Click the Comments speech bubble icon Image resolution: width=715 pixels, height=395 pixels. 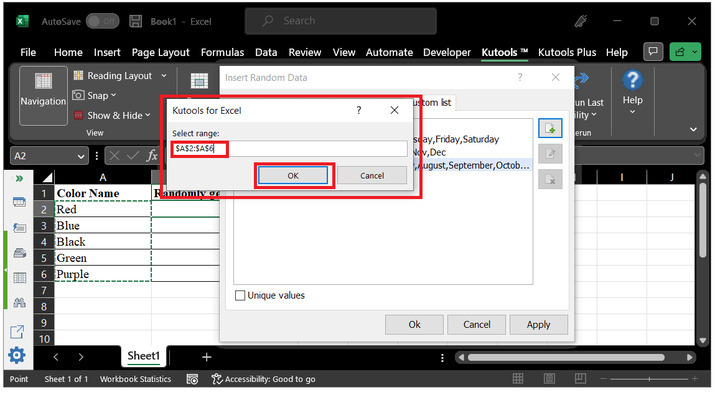(x=653, y=52)
